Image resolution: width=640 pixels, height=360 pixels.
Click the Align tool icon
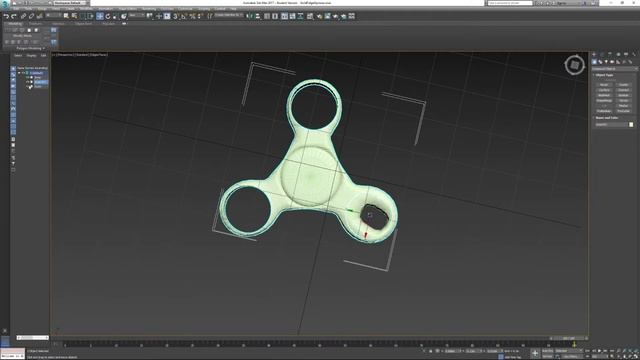pyautogui.click(x=258, y=16)
